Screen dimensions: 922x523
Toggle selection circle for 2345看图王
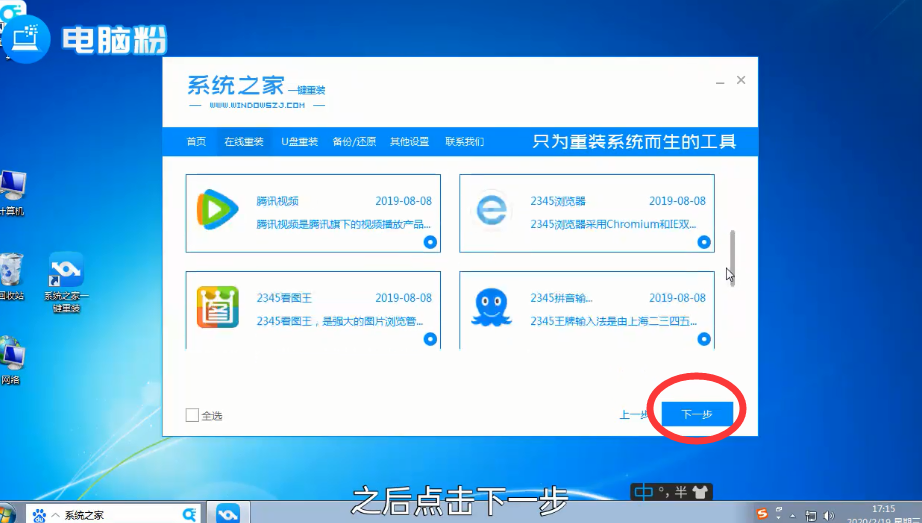pyautogui.click(x=430, y=339)
